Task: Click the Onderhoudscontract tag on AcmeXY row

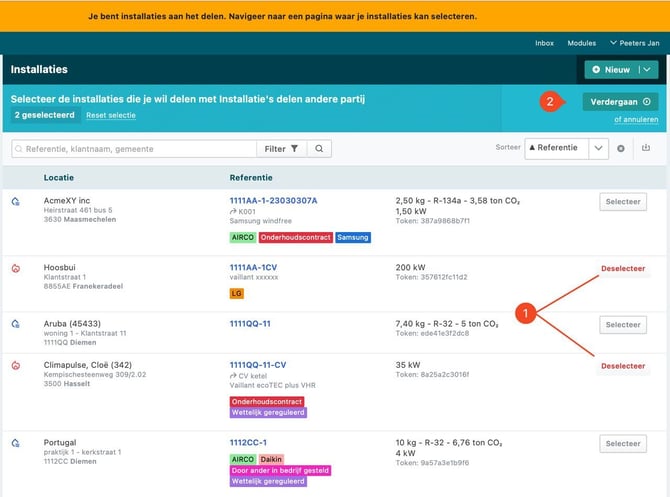Action: click(x=295, y=237)
